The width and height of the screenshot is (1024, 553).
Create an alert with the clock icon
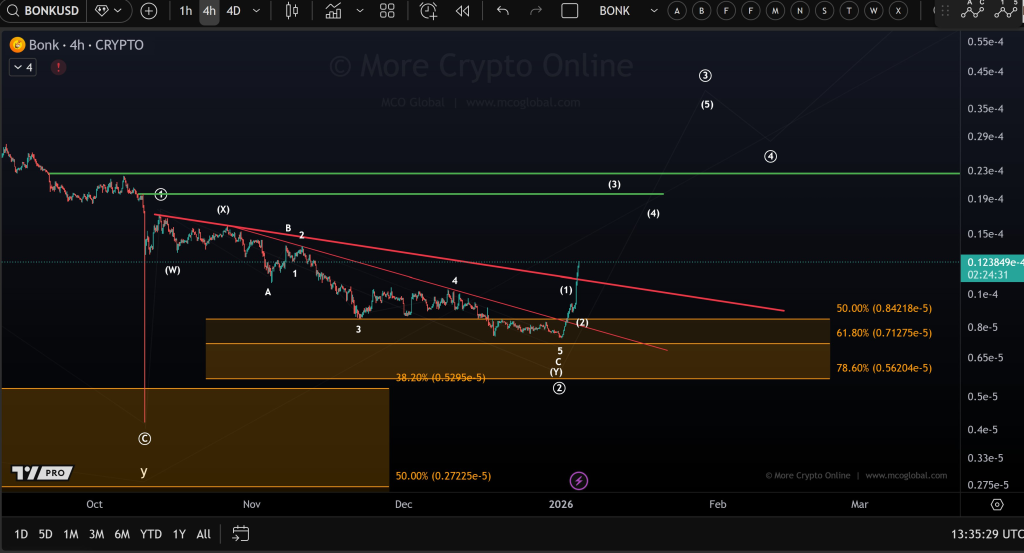[428, 10]
